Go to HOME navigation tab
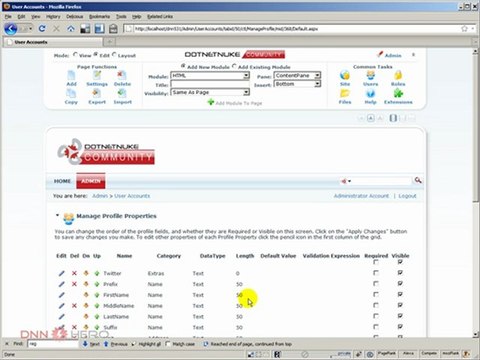480x360 pixels. click(62, 181)
